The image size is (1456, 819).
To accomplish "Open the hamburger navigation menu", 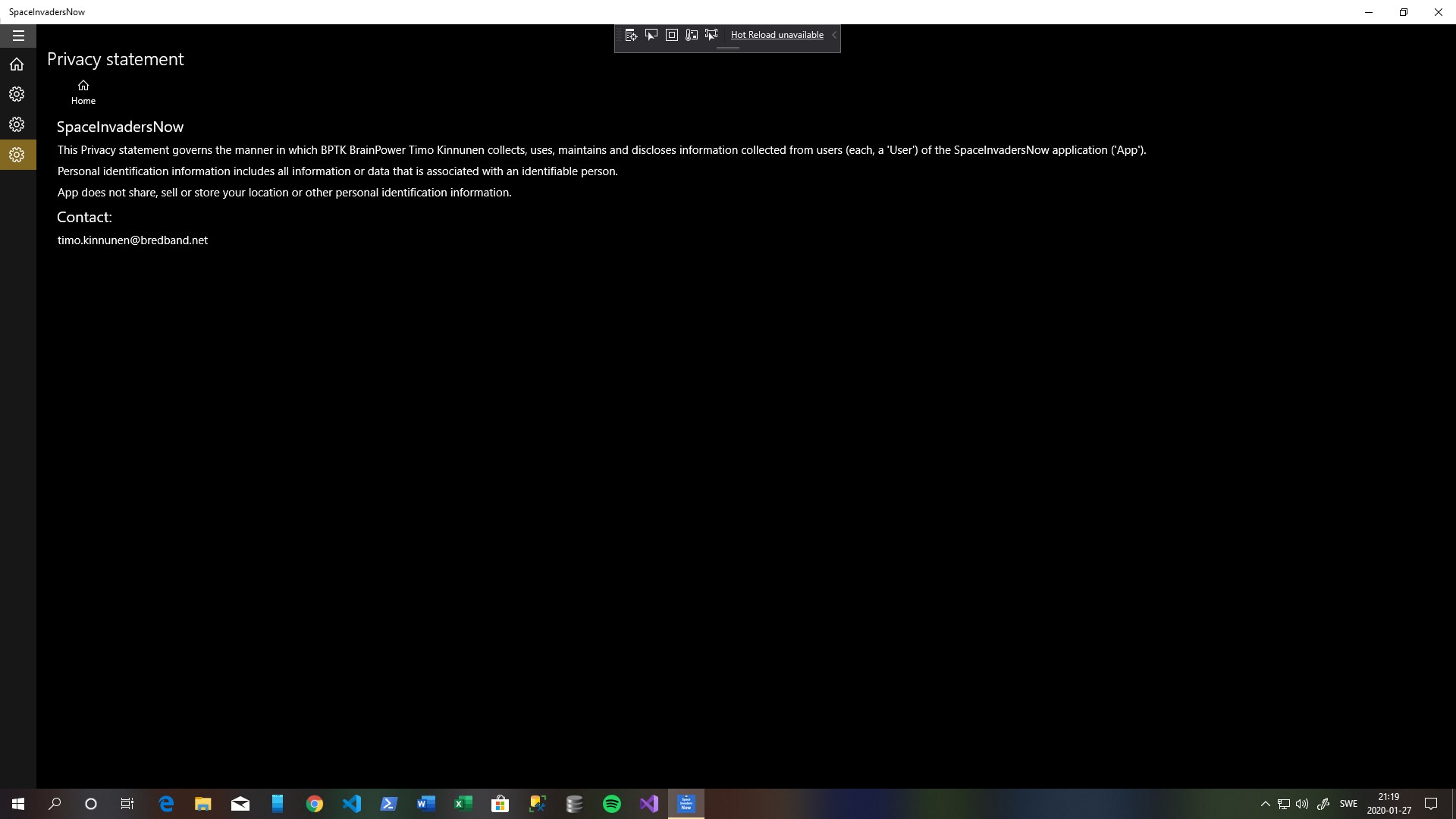I will [18, 36].
